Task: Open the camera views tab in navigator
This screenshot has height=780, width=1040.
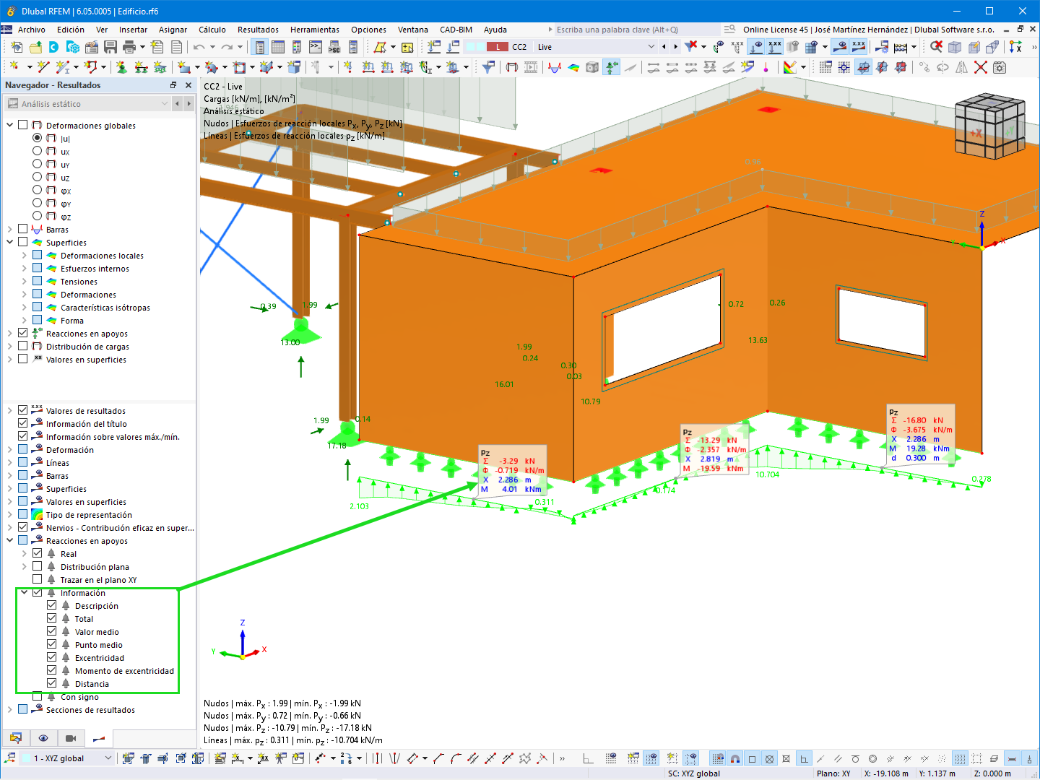Action: [71, 738]
